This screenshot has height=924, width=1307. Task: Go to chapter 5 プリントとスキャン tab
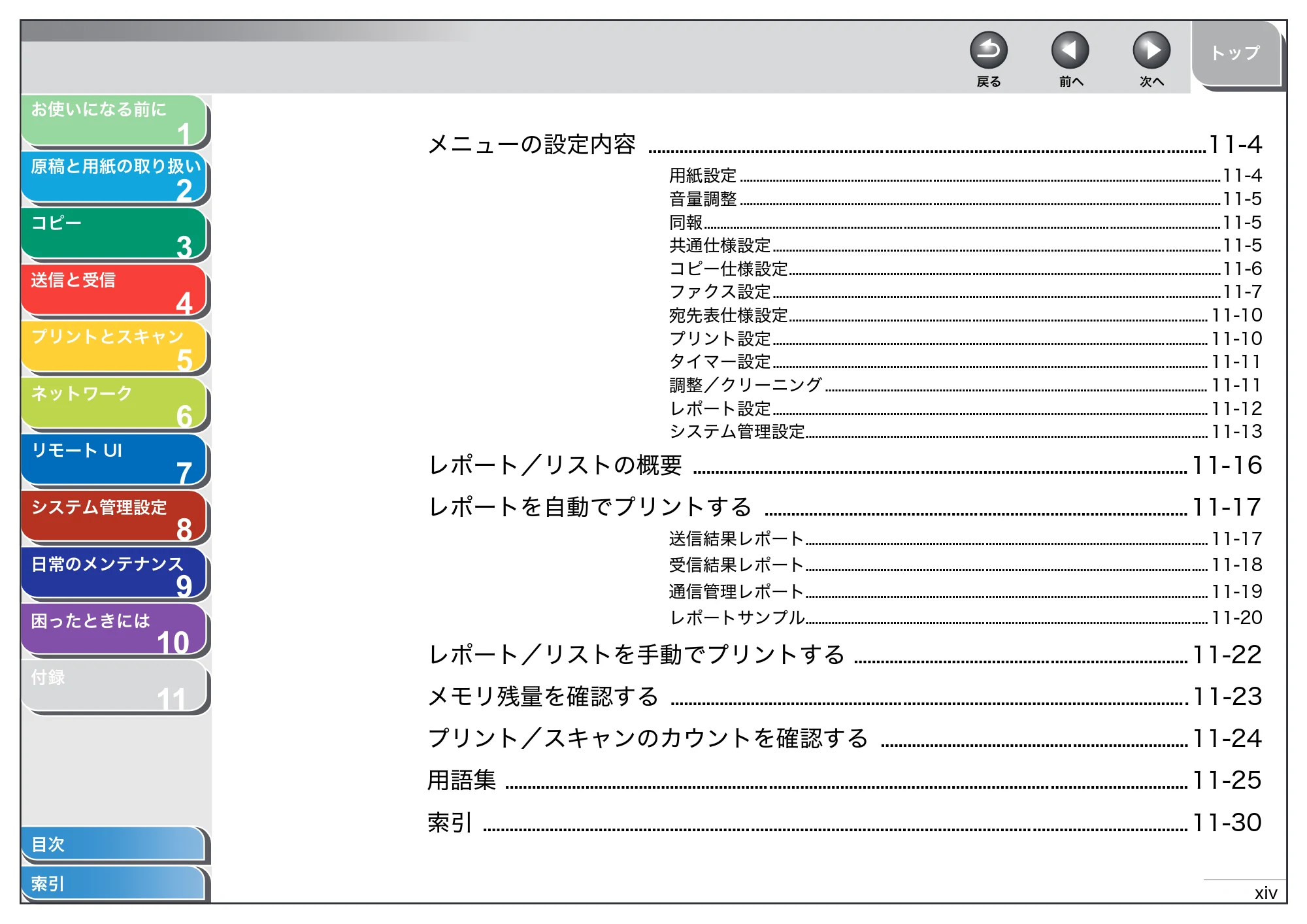114,347
